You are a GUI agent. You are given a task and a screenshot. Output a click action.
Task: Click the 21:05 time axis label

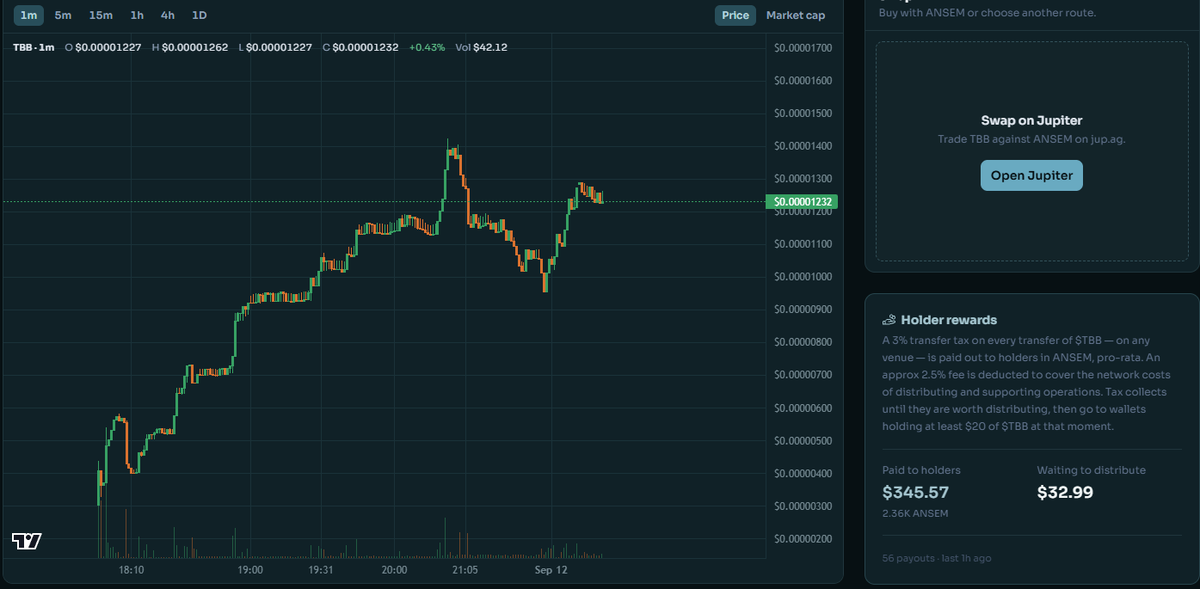[465, 569]
